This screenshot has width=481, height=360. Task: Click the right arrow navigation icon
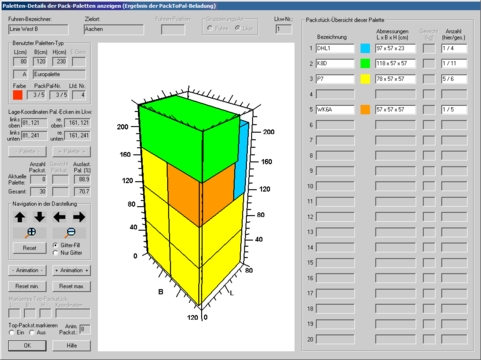tap(79, 217)
